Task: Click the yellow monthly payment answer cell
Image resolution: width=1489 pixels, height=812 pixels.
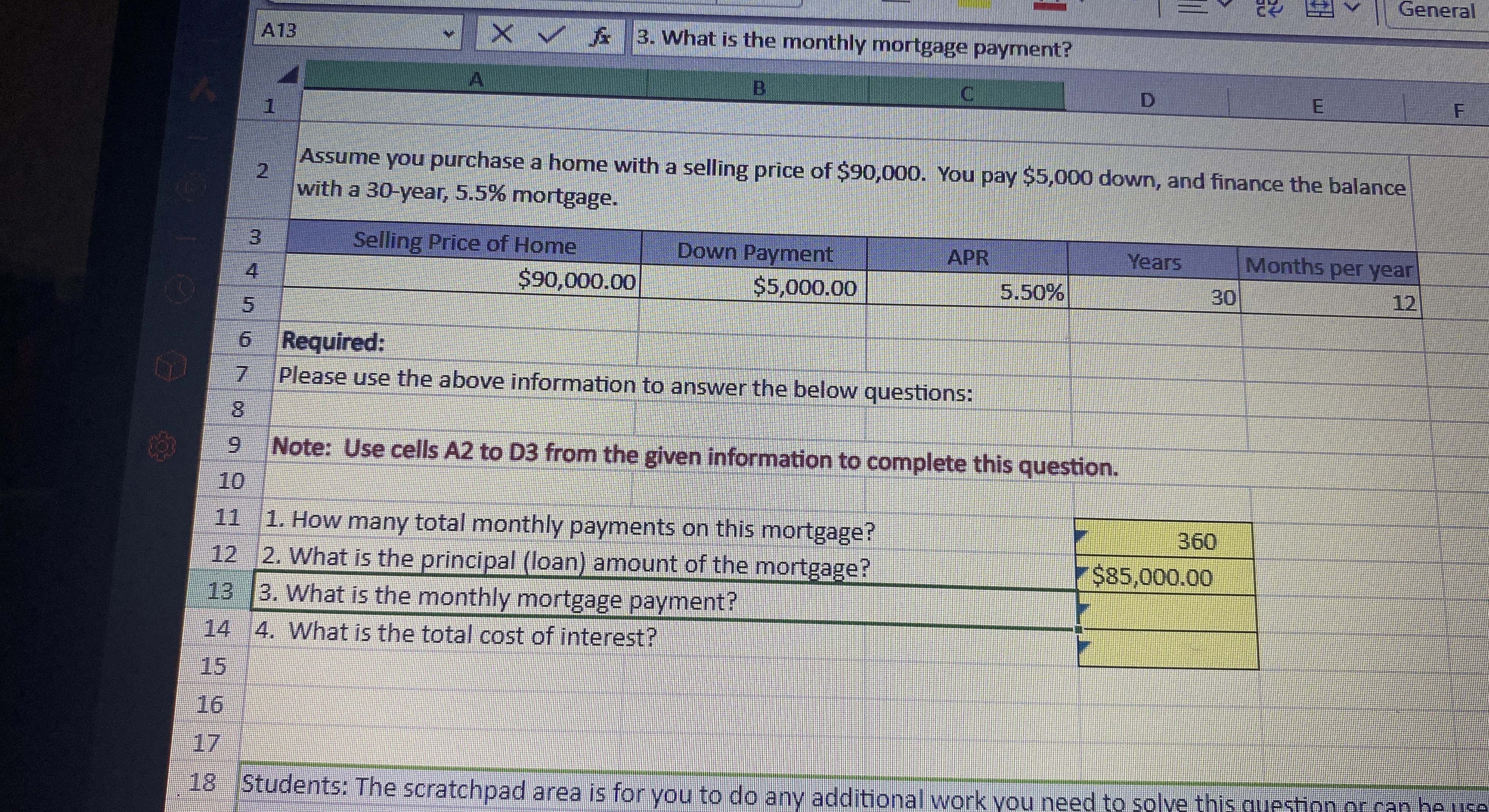Action: (x=1168, y=612)
